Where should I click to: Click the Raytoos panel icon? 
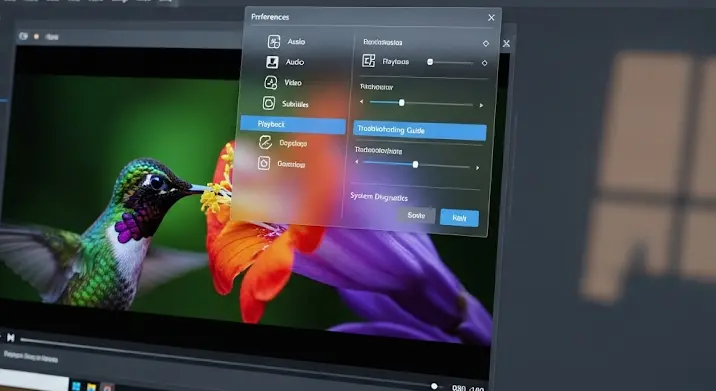click(x=369, y=60)
